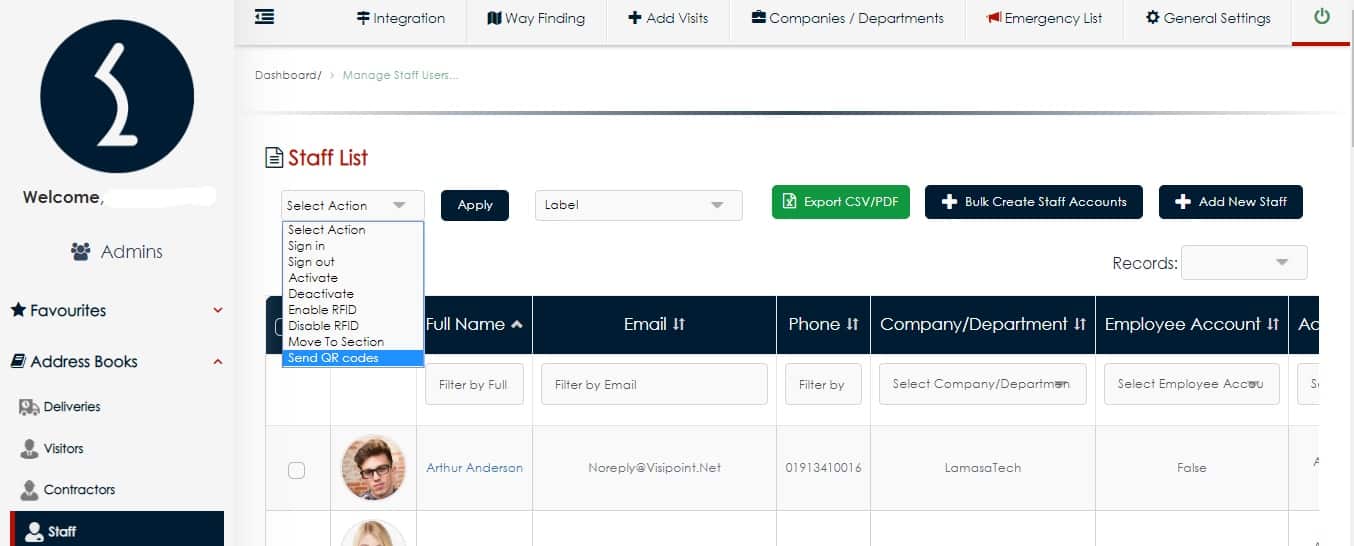Open the Emergency List tab
Viewport: 1354px width, 546px height.
tap(1044, 18)
